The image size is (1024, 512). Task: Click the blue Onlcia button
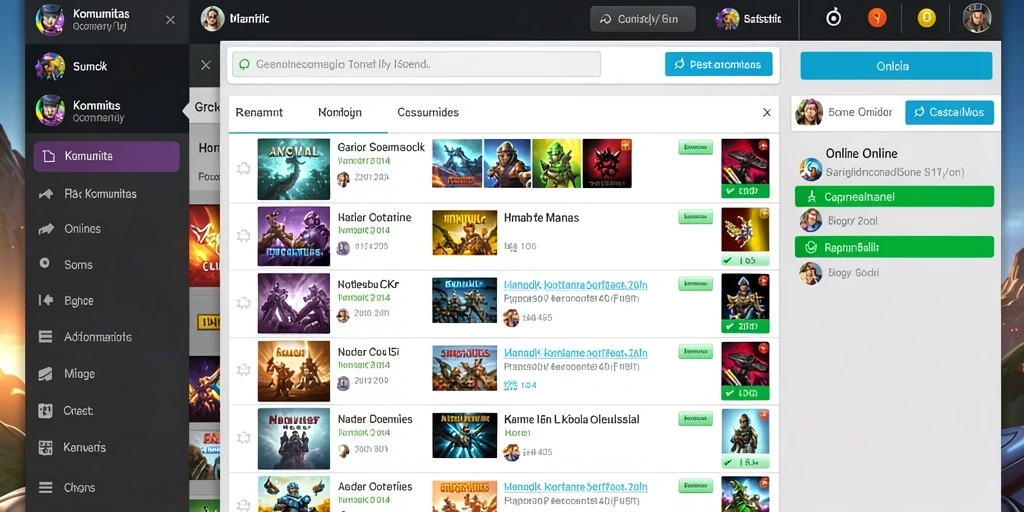tap(896, 66)
